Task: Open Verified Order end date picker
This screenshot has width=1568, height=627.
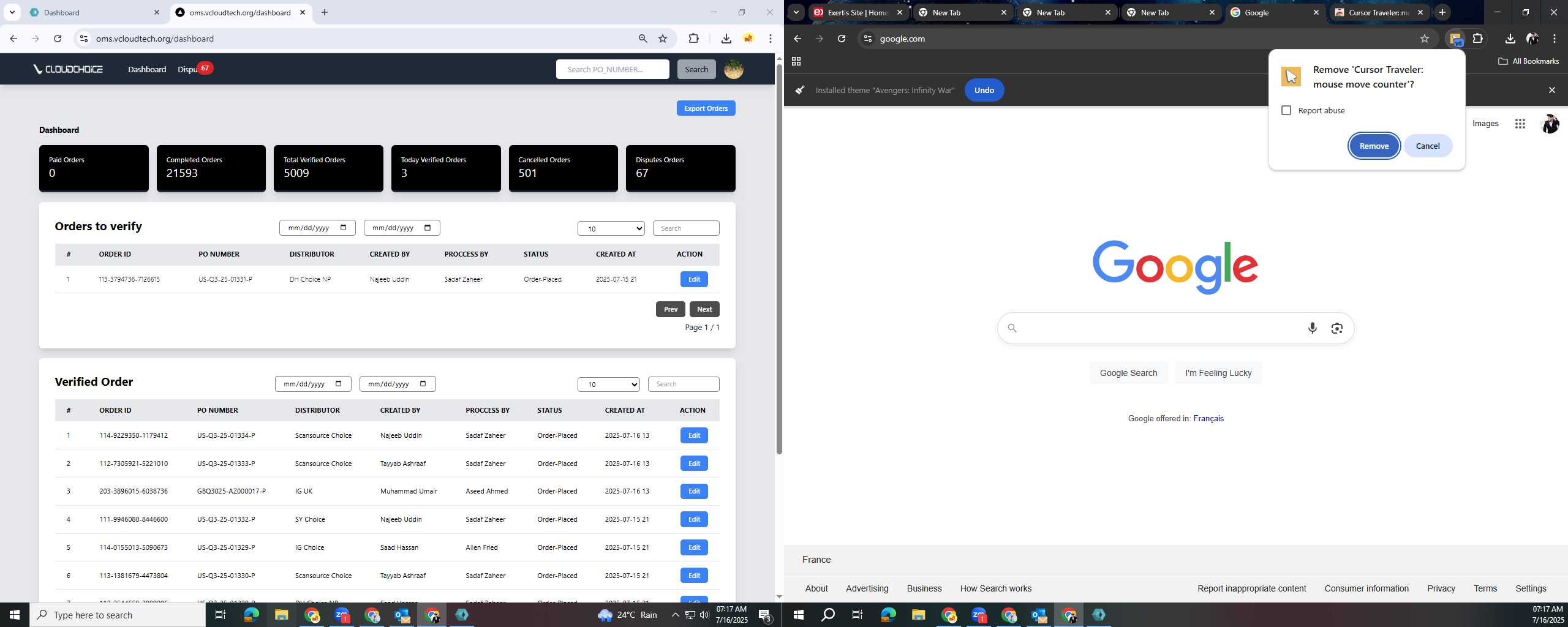Action: click(397, 384)
